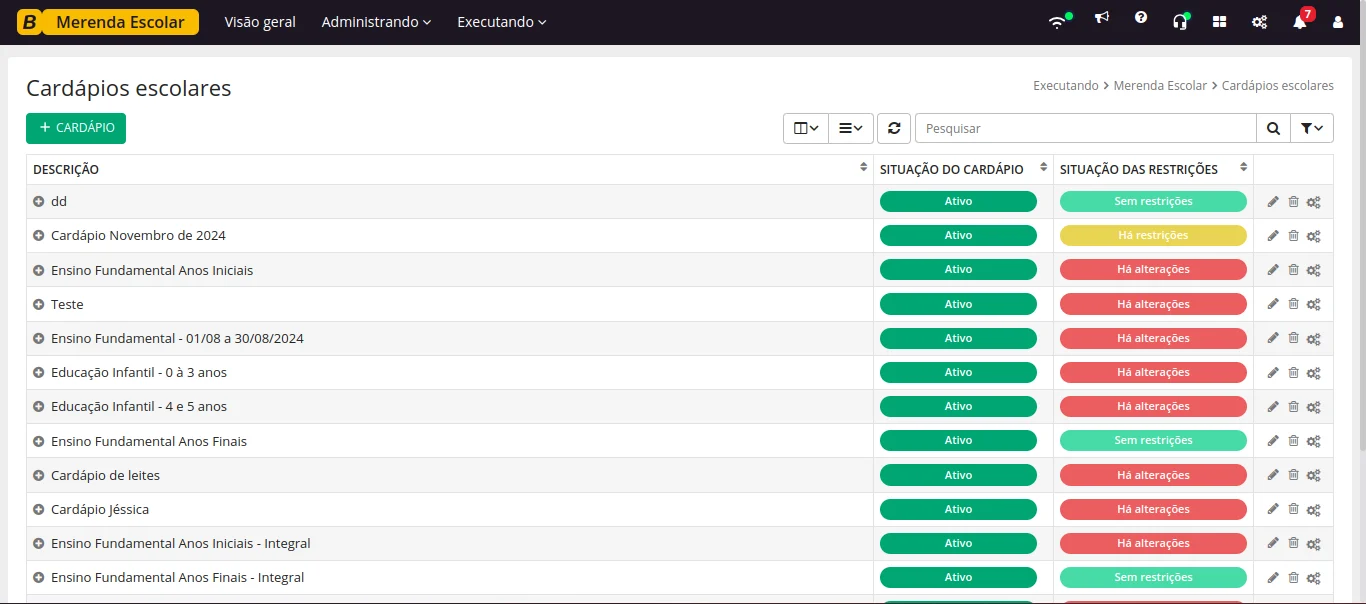
Task: Click the Merenda Escolar logo
Action: coord(108,22)
